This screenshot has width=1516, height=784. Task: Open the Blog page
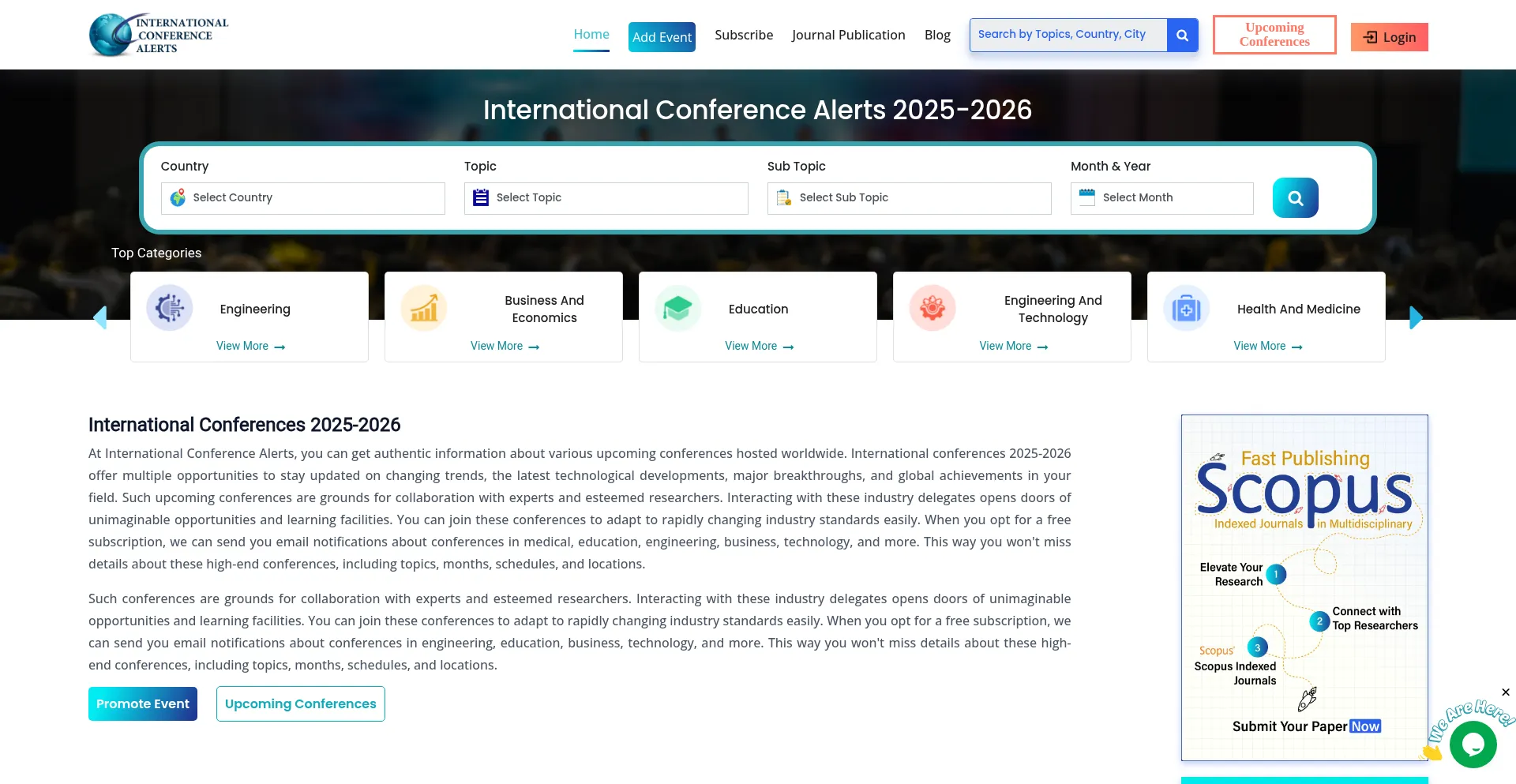(x=937, y=35)
